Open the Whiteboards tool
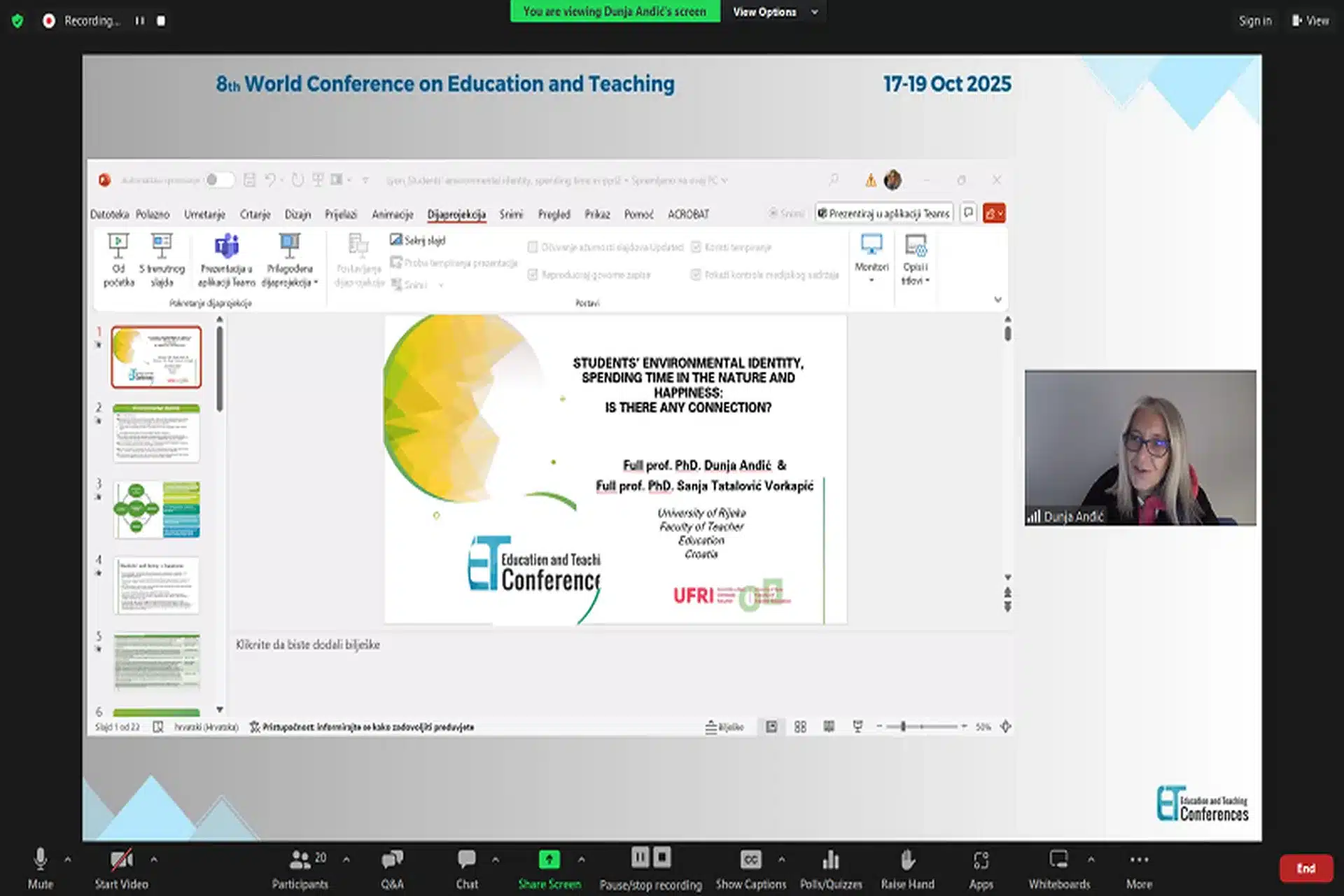Screen dimensions: 1344x896 pyautogui.click(x=1058, y=860)
